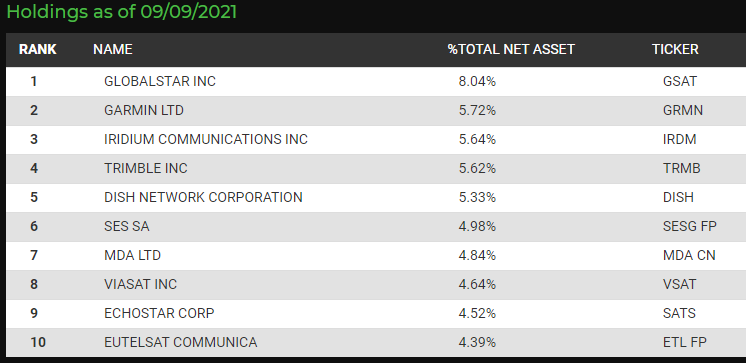
Task: Select the VIASAT INC name
Action: pyautogui.click(x=140, y=285)
